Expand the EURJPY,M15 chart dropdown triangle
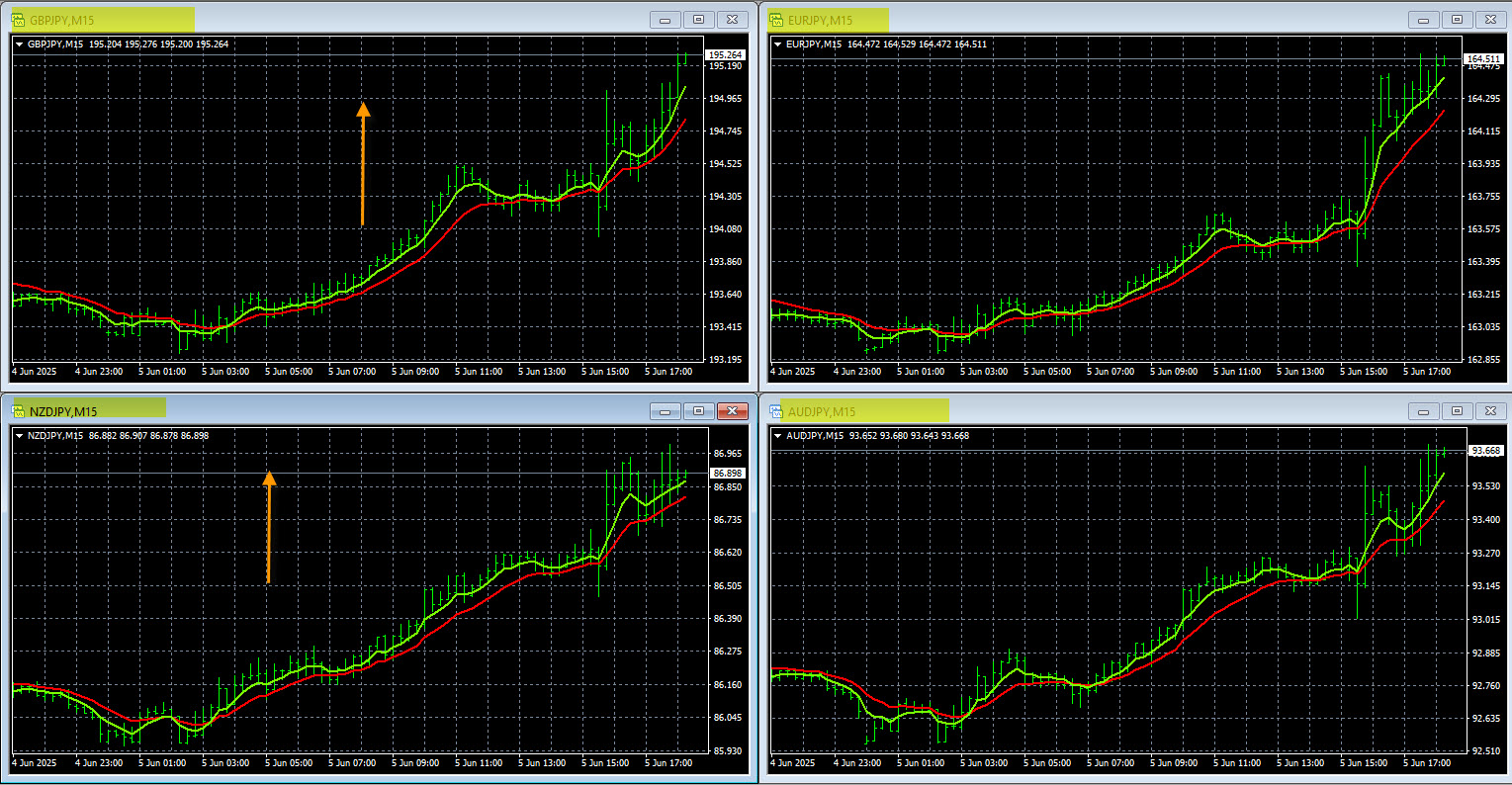1512x785 pixels. coord(778,44)
